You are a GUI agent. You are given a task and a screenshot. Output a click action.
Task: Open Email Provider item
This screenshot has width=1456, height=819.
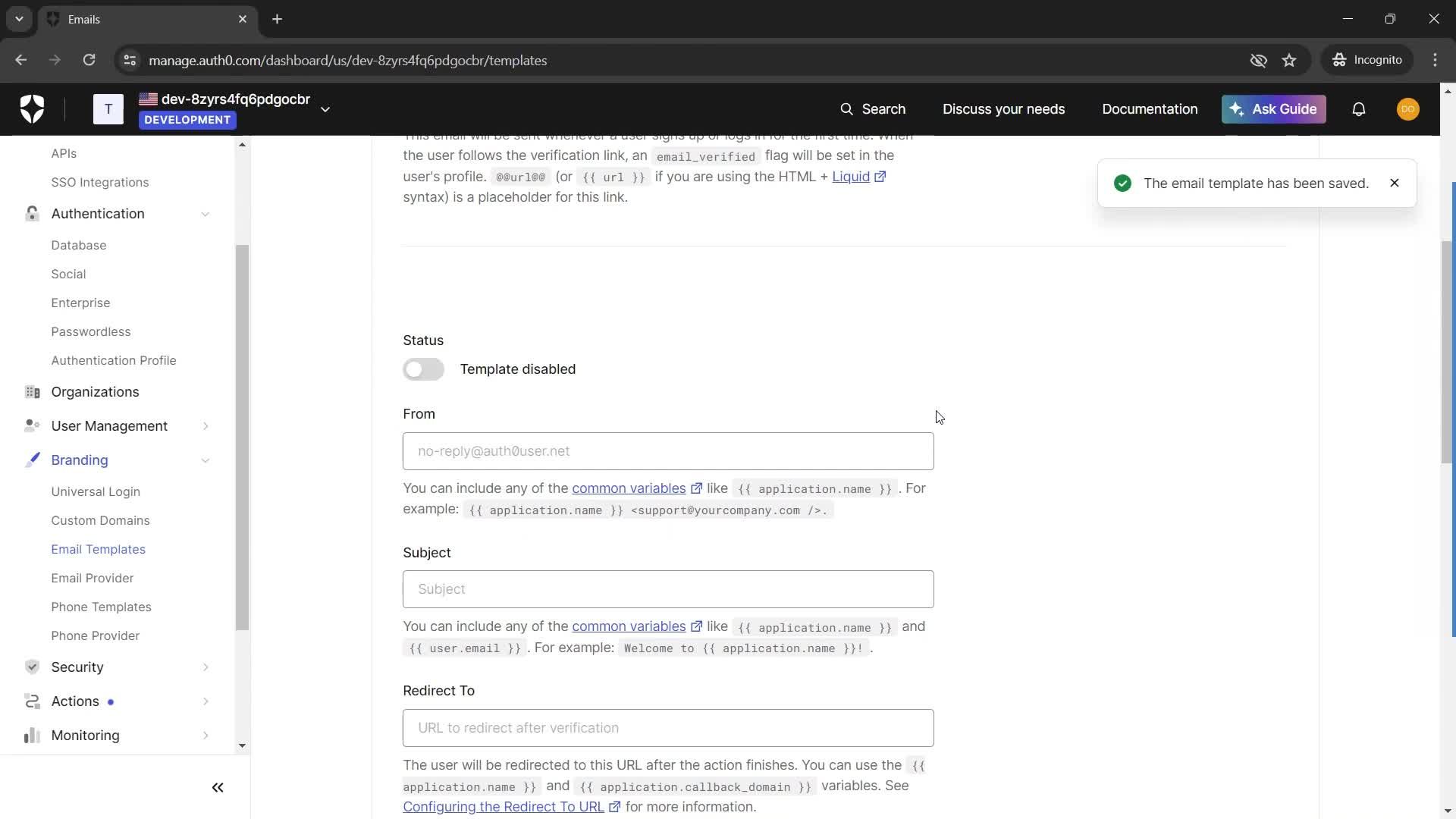[x=92, y=578]
